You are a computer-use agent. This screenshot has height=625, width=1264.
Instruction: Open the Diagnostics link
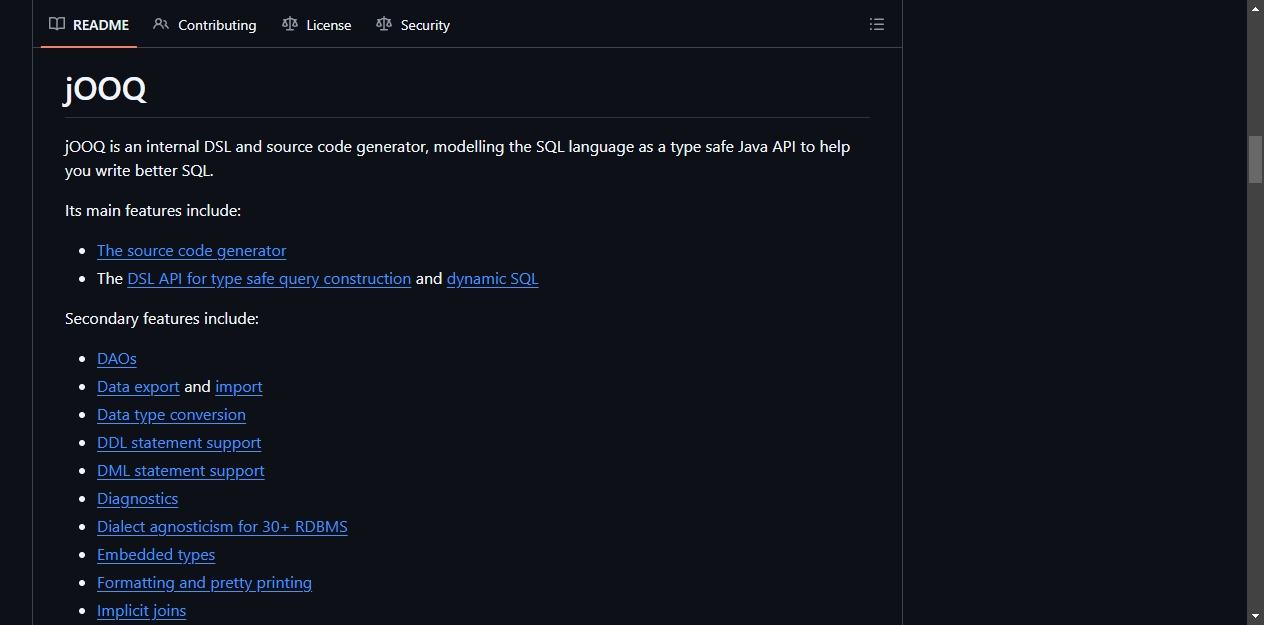pyautogui.click(x=137, y=499)
